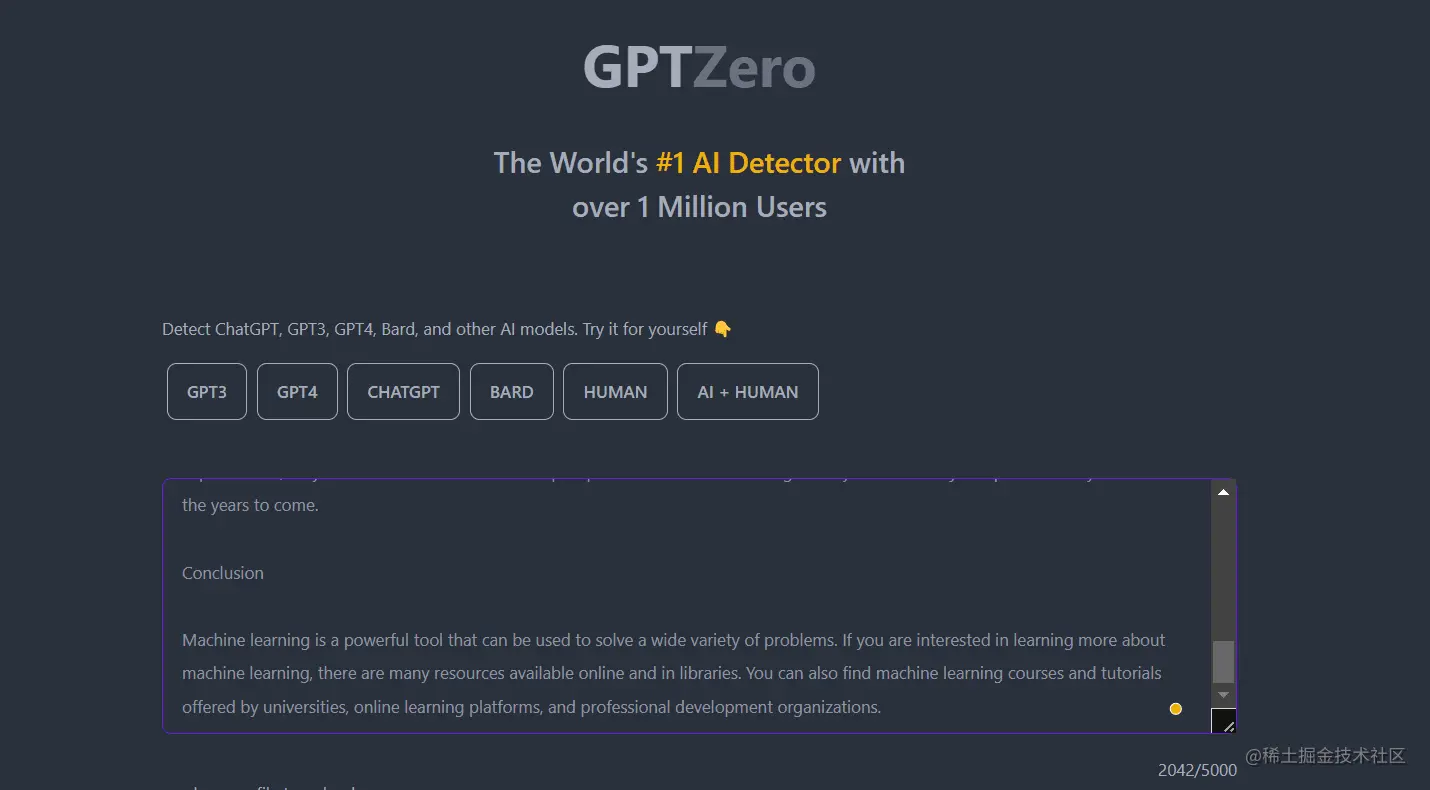Image resolution: width=1430 pixels, height=790 pixels.
Task: Click the textarea resize handle corner
Action: [1224, 720]
